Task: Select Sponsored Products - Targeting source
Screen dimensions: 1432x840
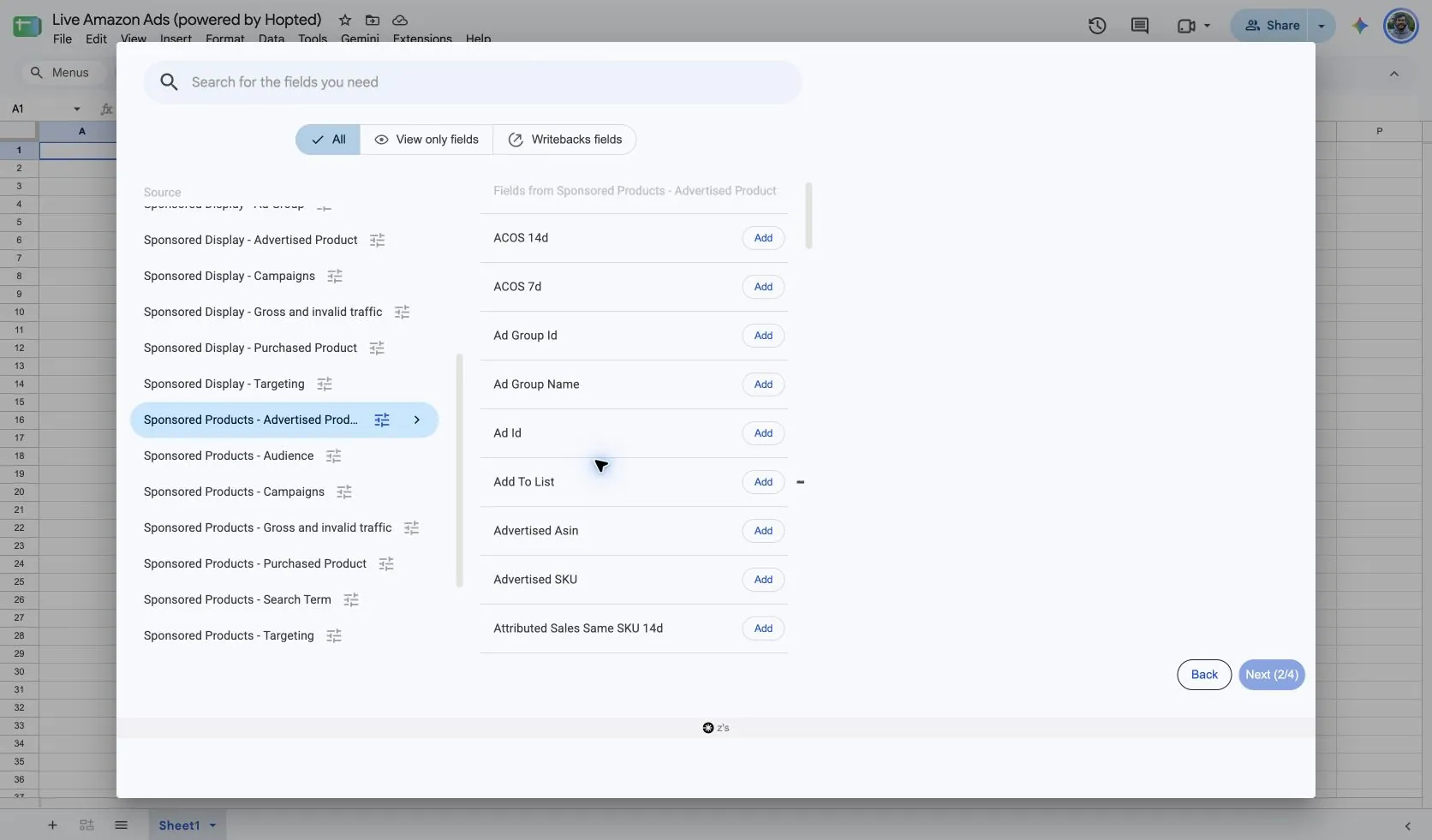Action: pyautogui.click(x=229, y=636)
